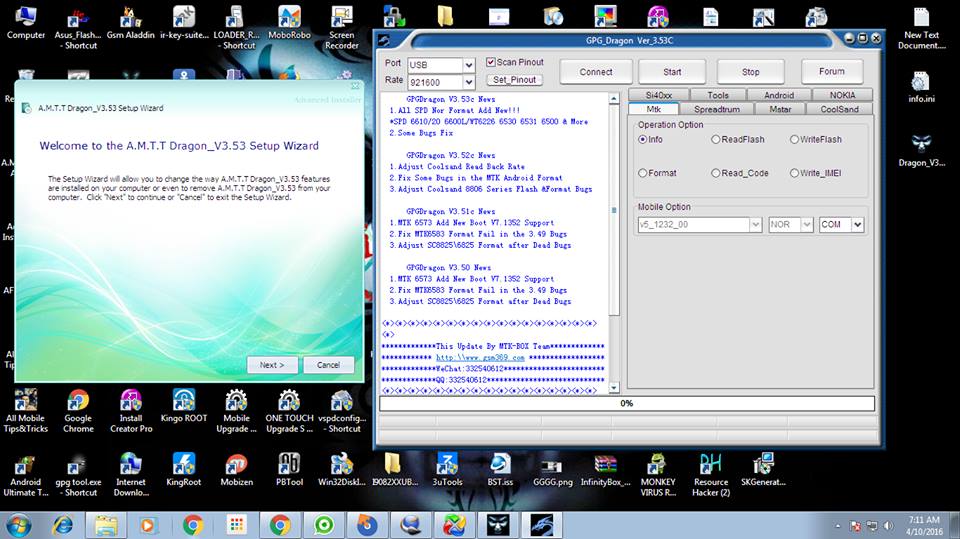Expand the Port USB dropdown
The width and height of the screenshot is (960, 539).
pos(468,65)
